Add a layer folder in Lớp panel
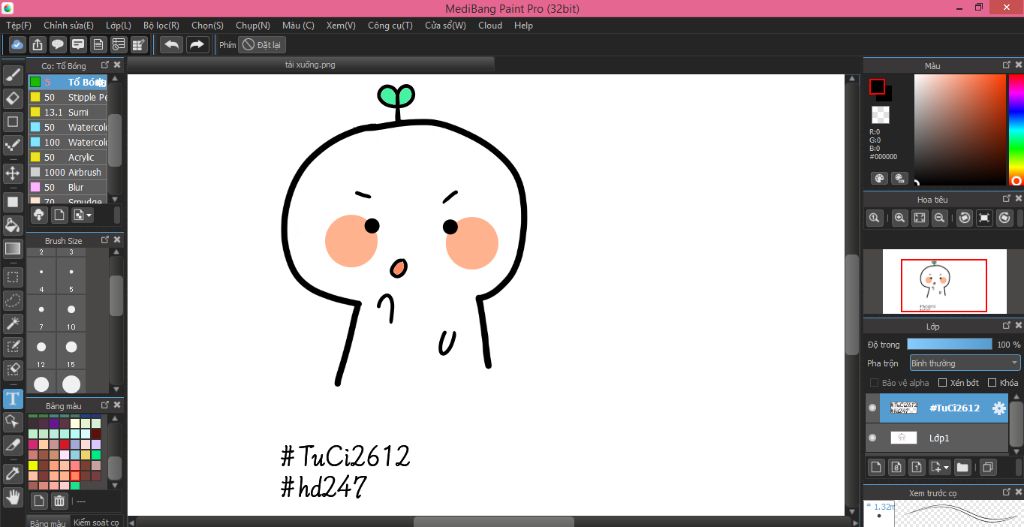The width and height of the screenshot is (1024, 527). coord(961,467)
